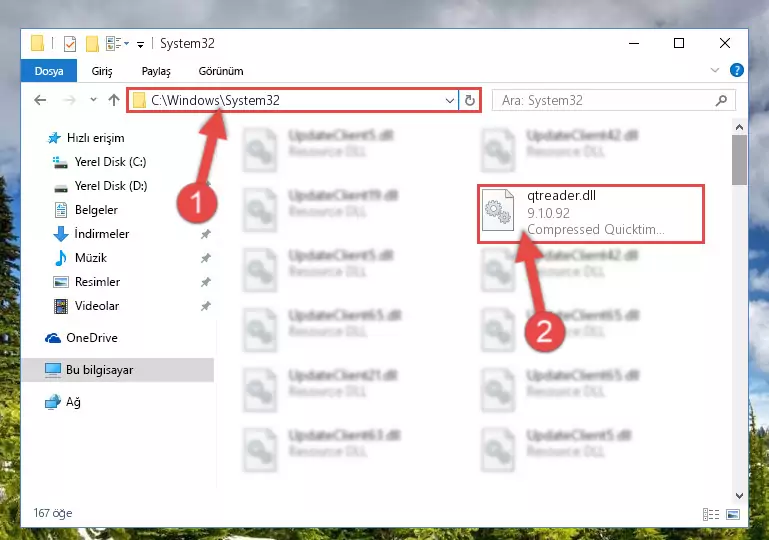Select Bu bilgisayar in navigation pane
Image resolution: width=769 pixels, height=540 pixels.
[118, 370]
